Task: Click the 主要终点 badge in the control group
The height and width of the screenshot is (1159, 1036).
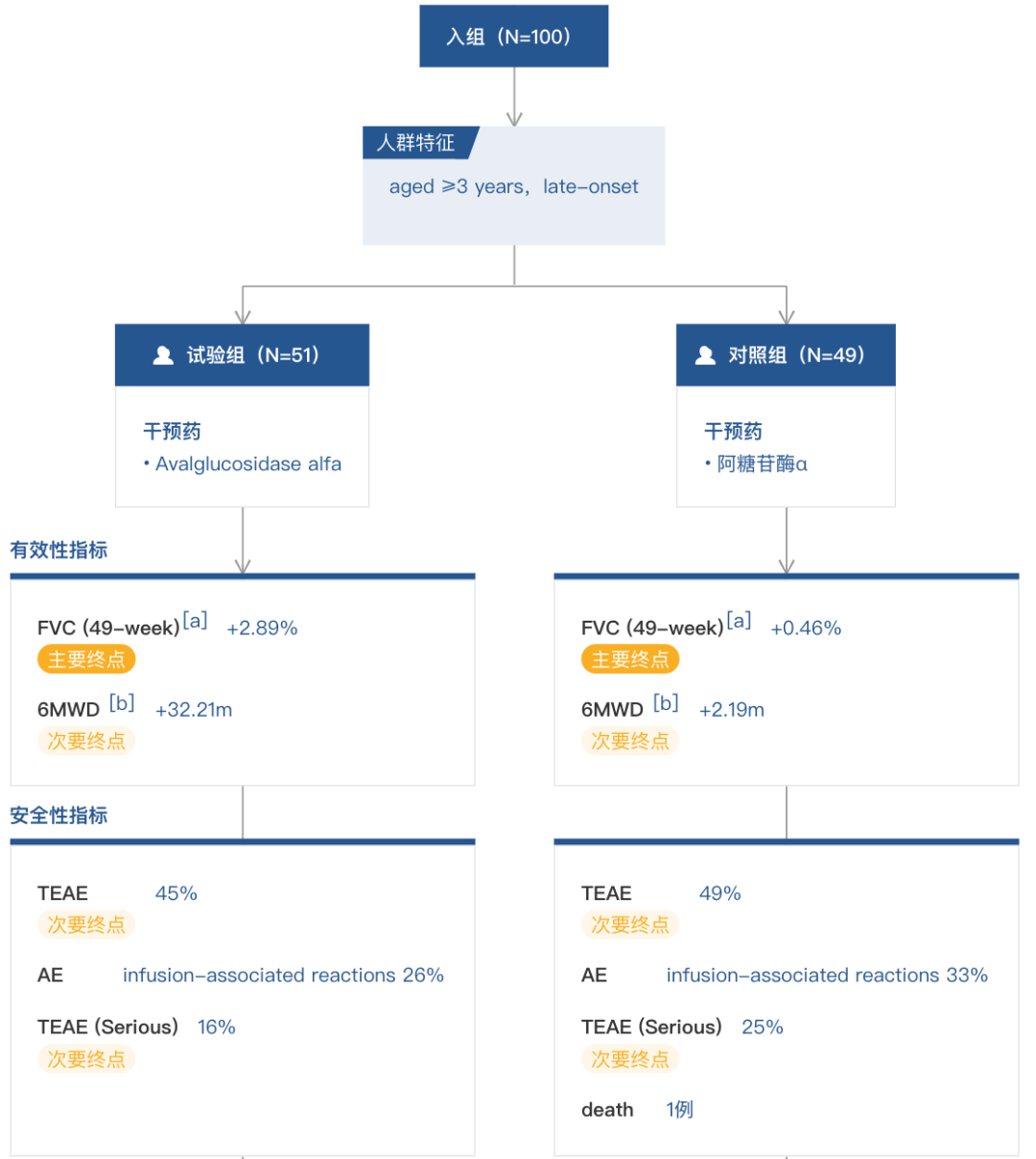Action: [630, 659]
